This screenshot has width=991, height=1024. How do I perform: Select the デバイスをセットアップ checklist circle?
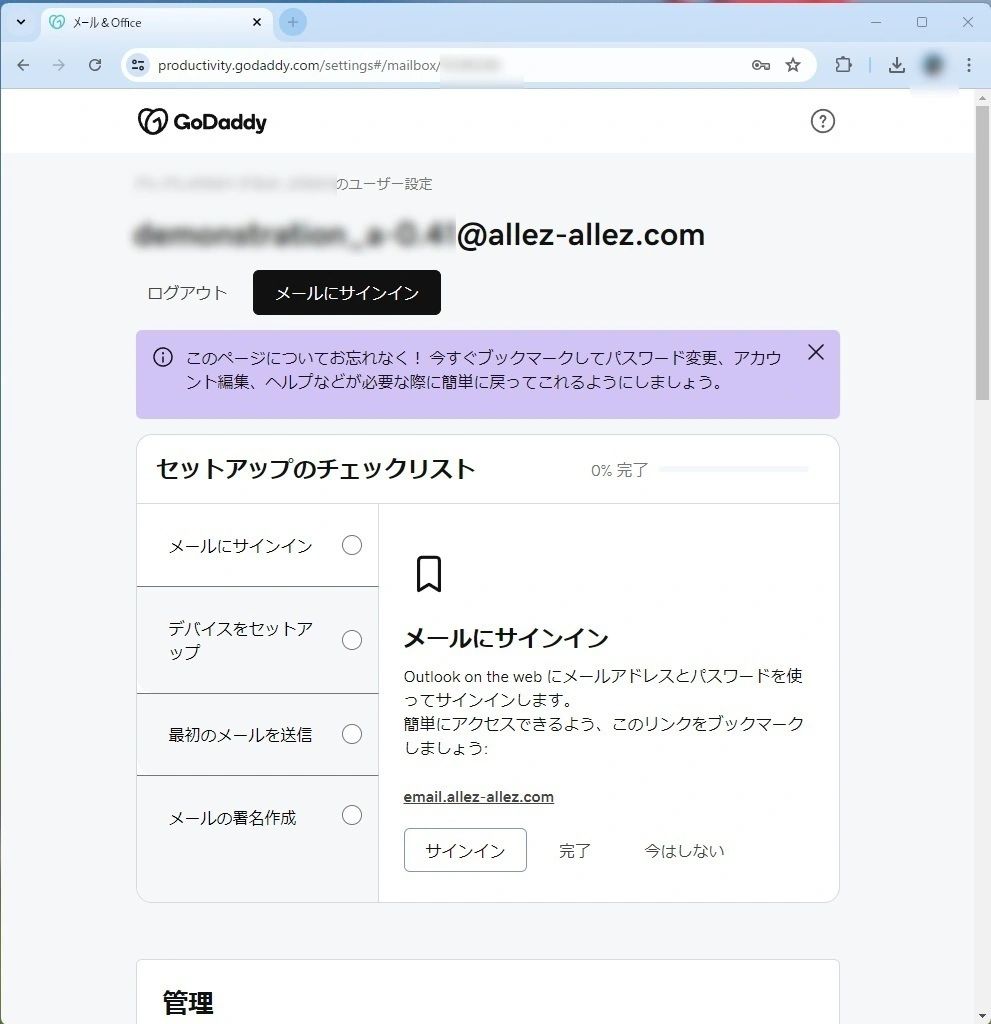coord(352,640)
